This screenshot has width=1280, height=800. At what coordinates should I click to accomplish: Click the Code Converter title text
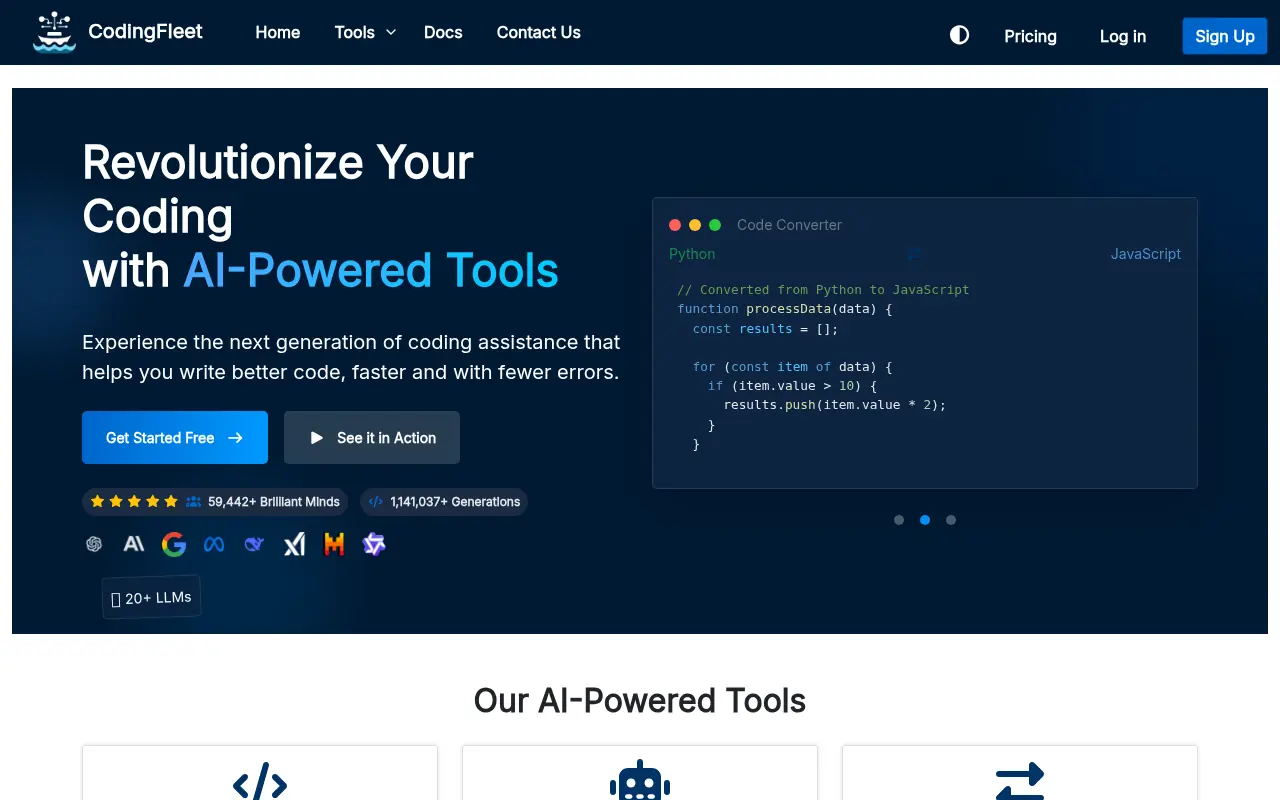click(x=789, y=225)
